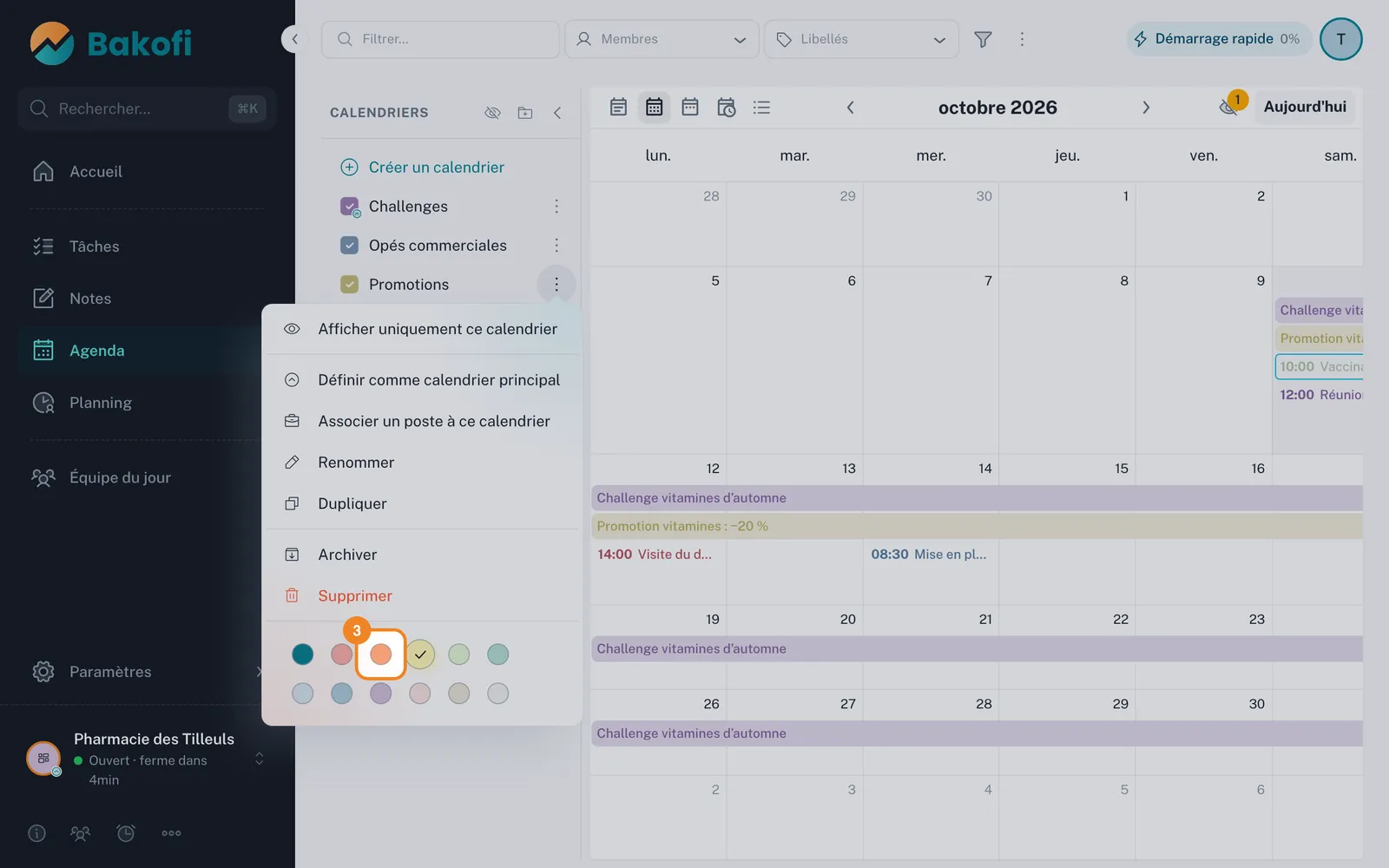
Task: Uncheck the Challenges calendar checkbox
Action: click(349, 207)
